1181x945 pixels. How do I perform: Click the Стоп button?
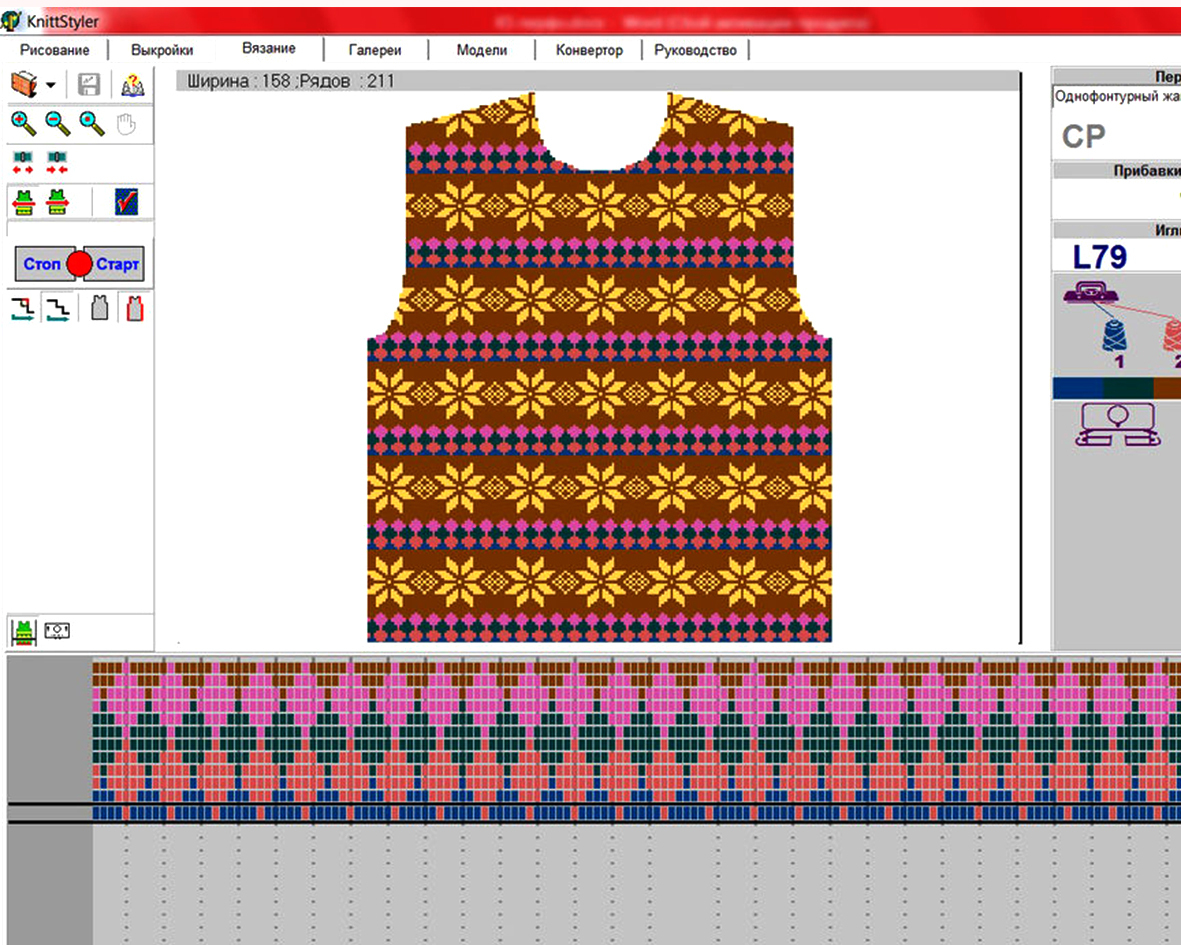pos(42,264)
